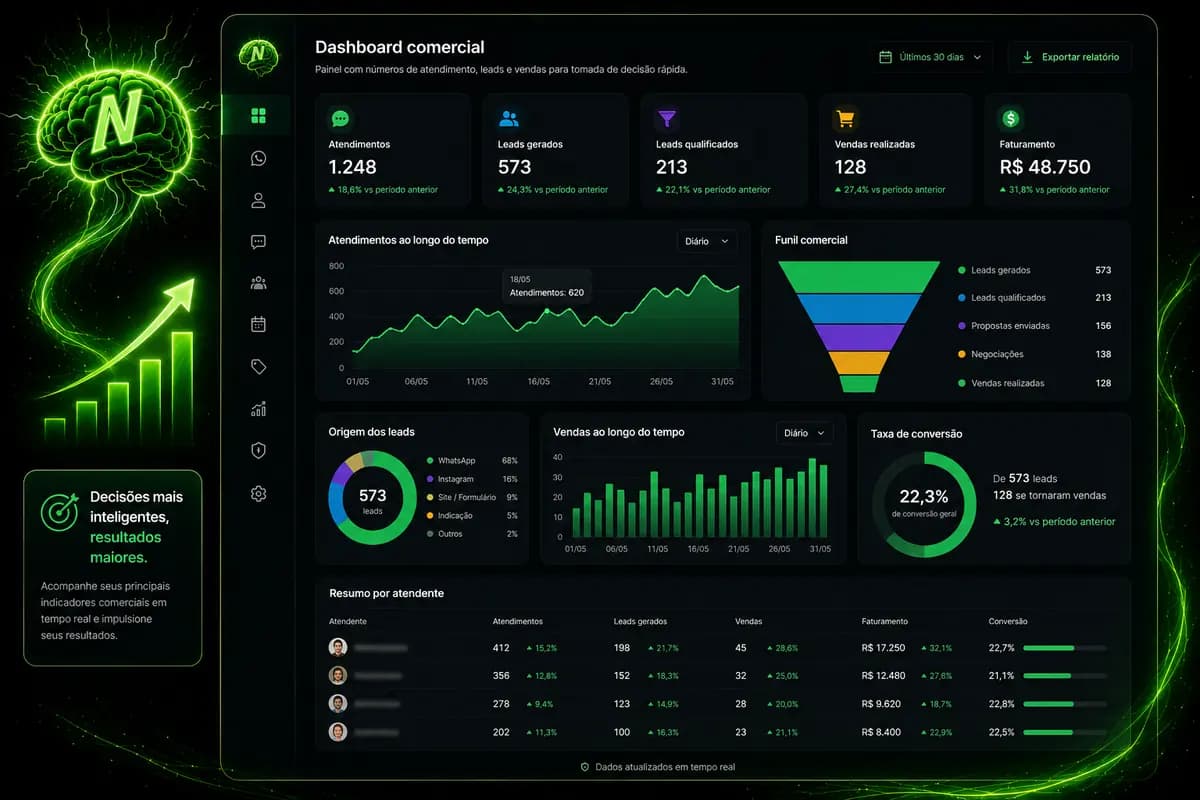Click the Indicação 5% legend entry

point(472,515)
